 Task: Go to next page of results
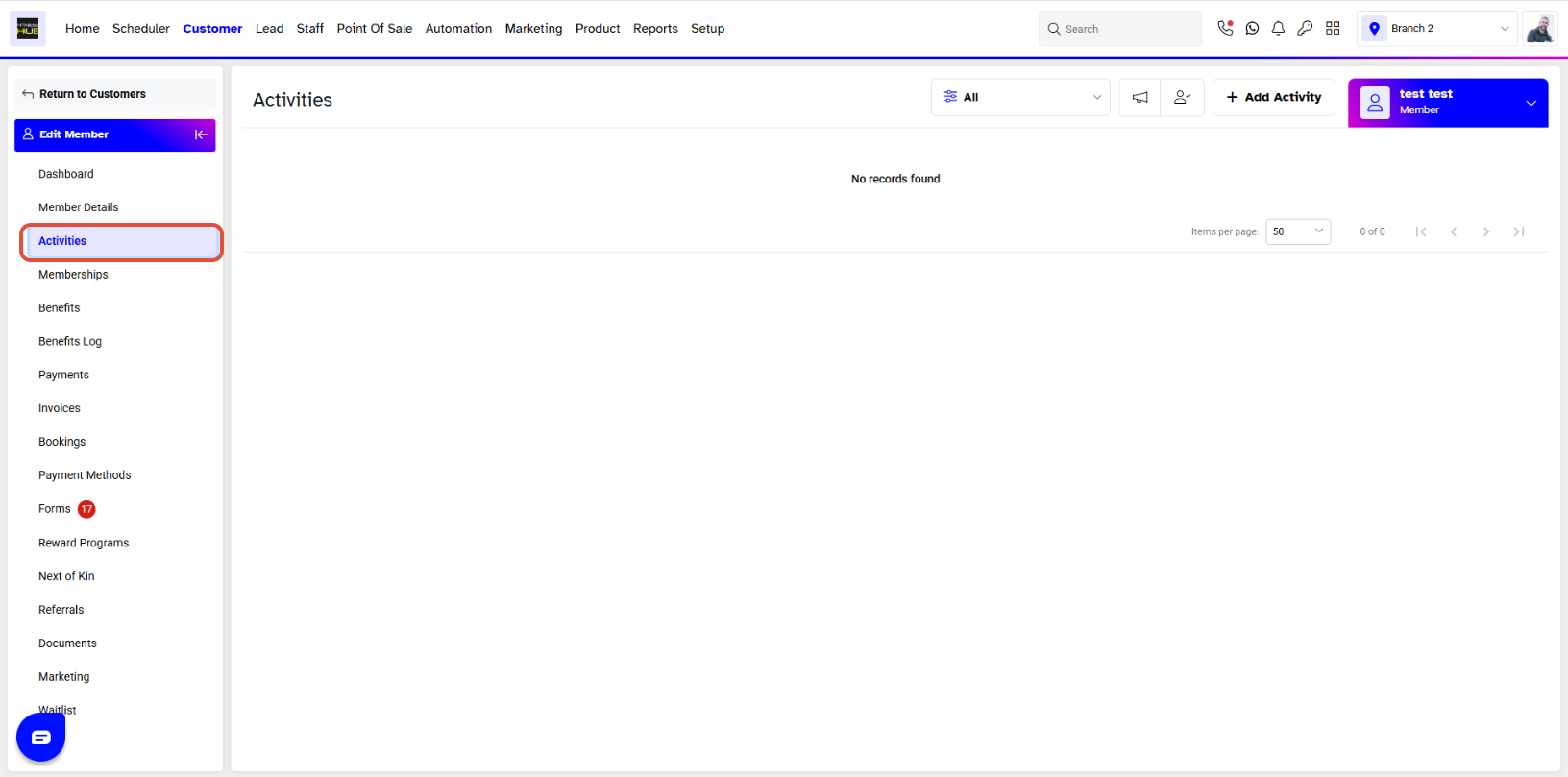click(1486, 231)
